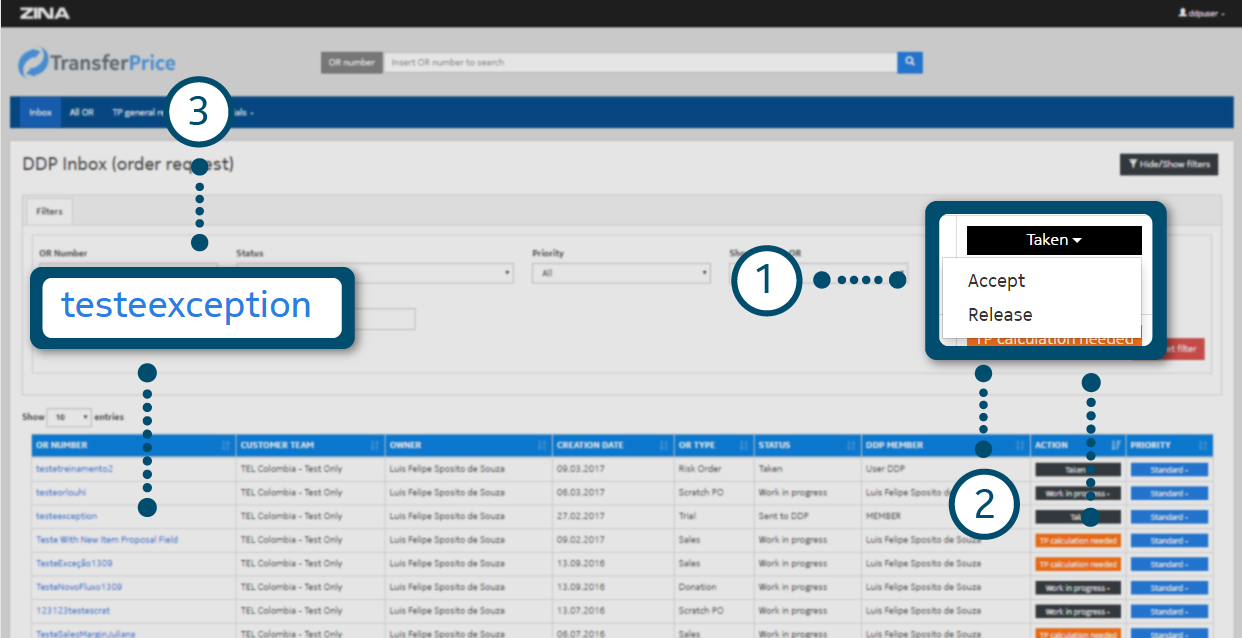This screenshot has height=638, width=1242.
Task: Toggle Hide/Show filters button
Action: tap(1168, 165)
